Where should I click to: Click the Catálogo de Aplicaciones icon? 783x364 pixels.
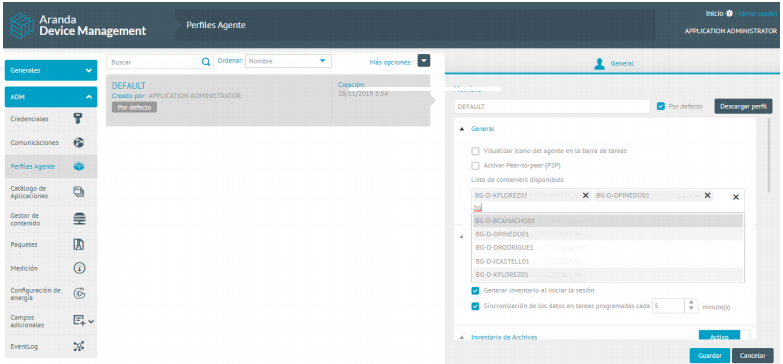point(78,192)
